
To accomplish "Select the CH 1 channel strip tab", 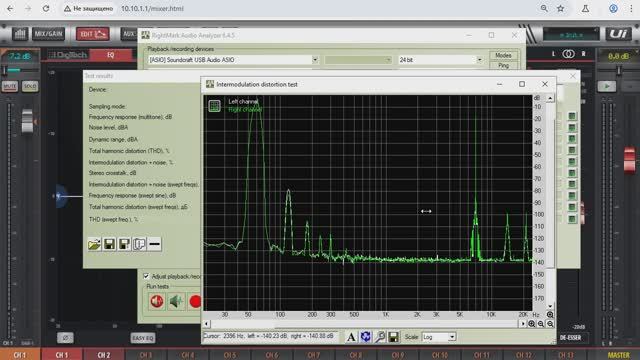I will (x=62, y=355).
